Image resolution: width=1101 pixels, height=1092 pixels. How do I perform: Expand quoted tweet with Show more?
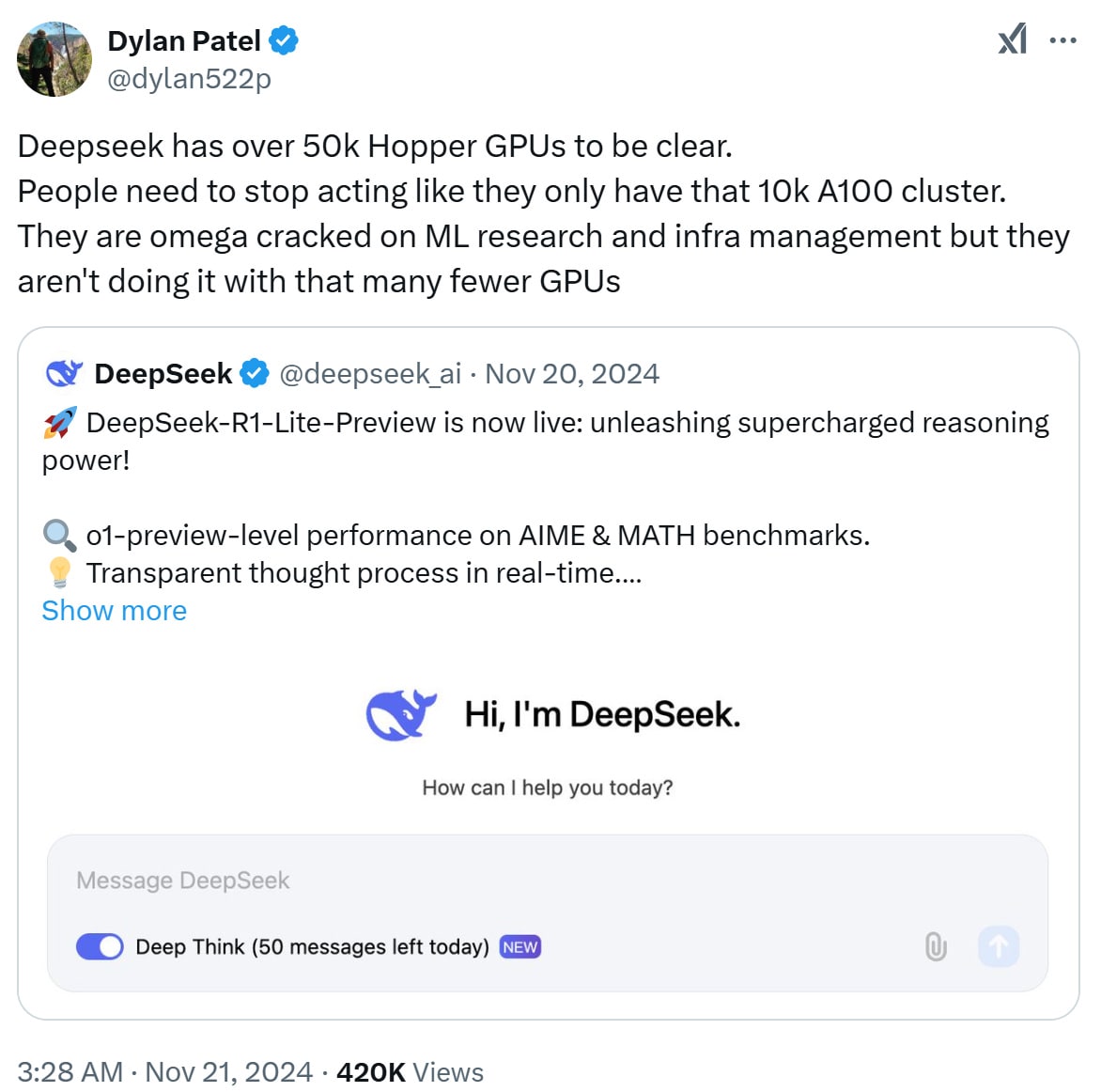115,611
